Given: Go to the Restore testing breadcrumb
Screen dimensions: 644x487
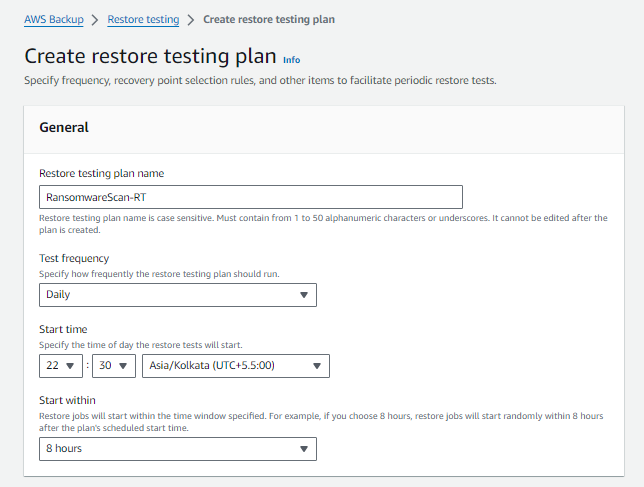Looking at the screenshot, I should 143,19.
